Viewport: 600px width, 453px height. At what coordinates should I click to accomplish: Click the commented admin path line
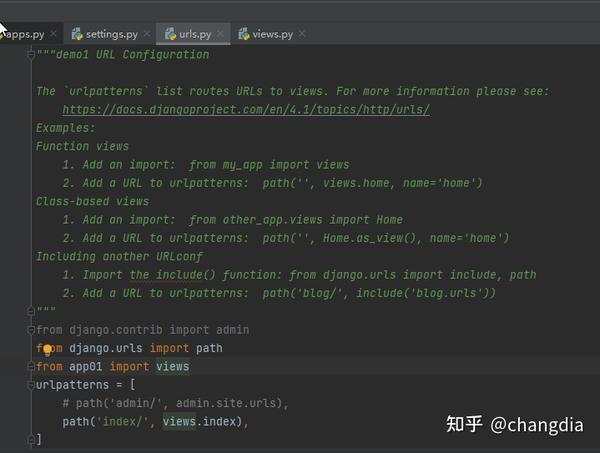coord(176,403)
